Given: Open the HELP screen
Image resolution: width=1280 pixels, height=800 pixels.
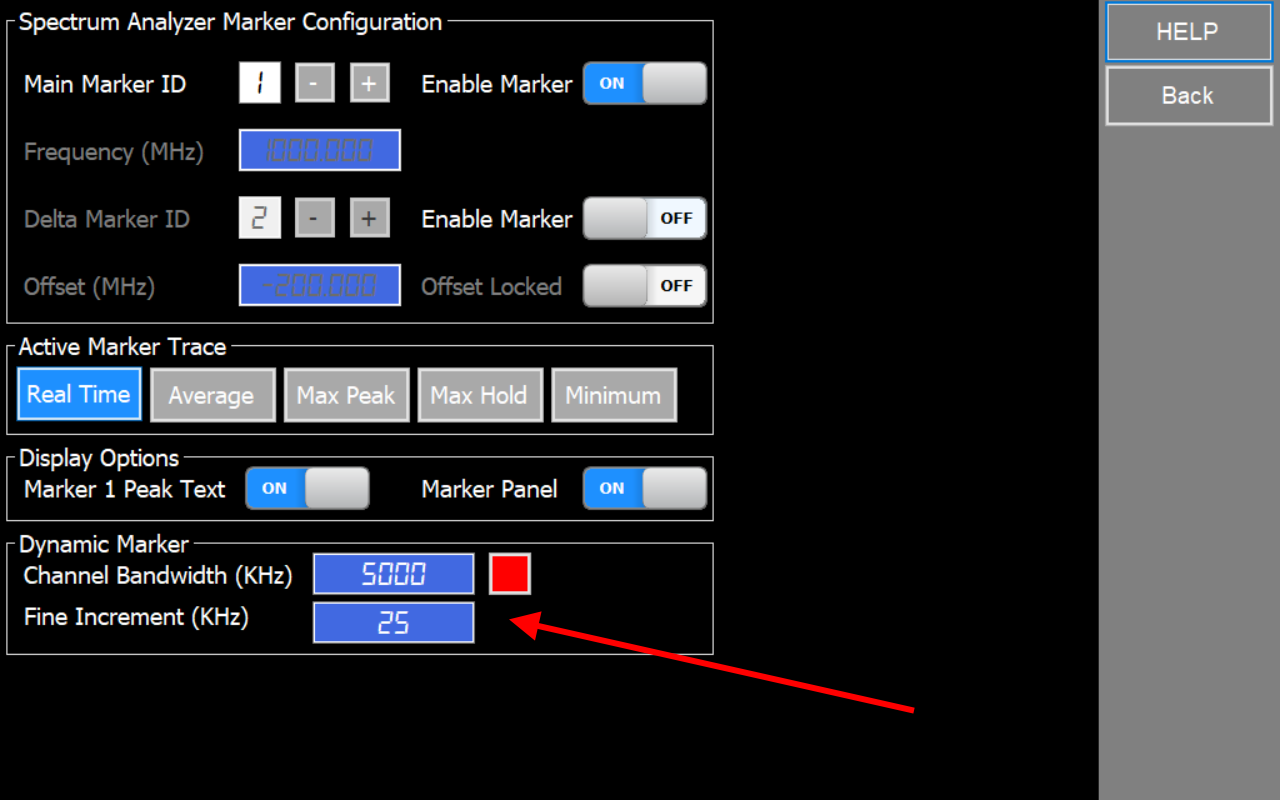Looking at the screenshot, I should [1188, 32].
